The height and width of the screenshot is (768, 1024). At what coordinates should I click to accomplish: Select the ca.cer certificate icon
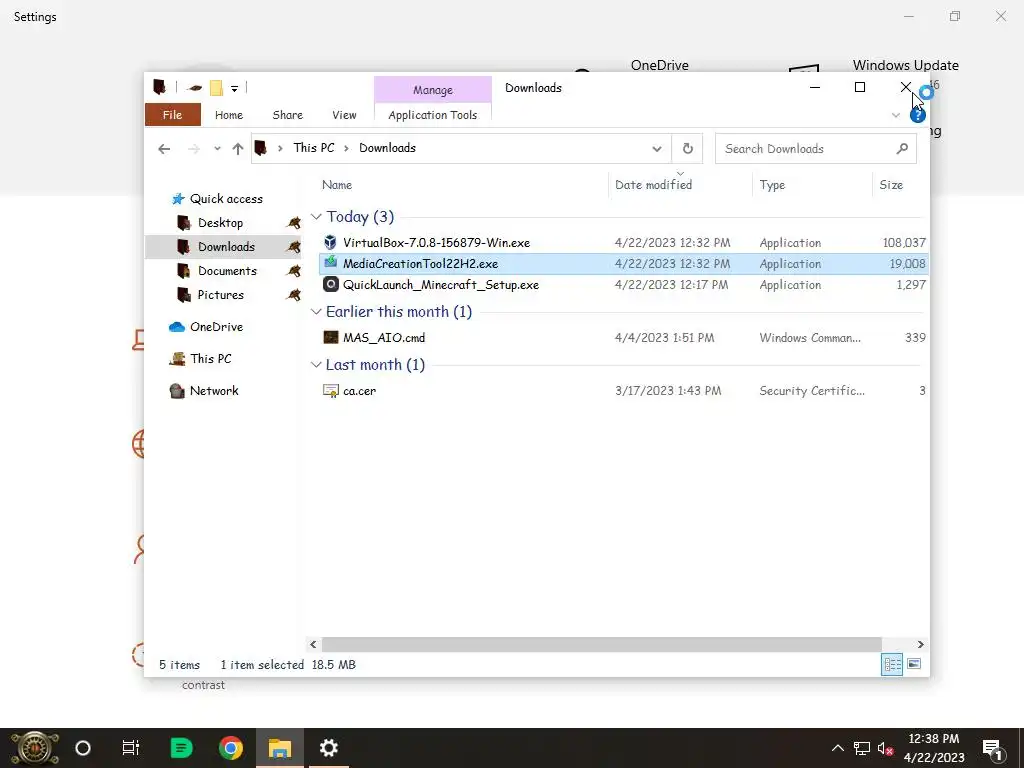pyautogui.click(x=330, y=391)
